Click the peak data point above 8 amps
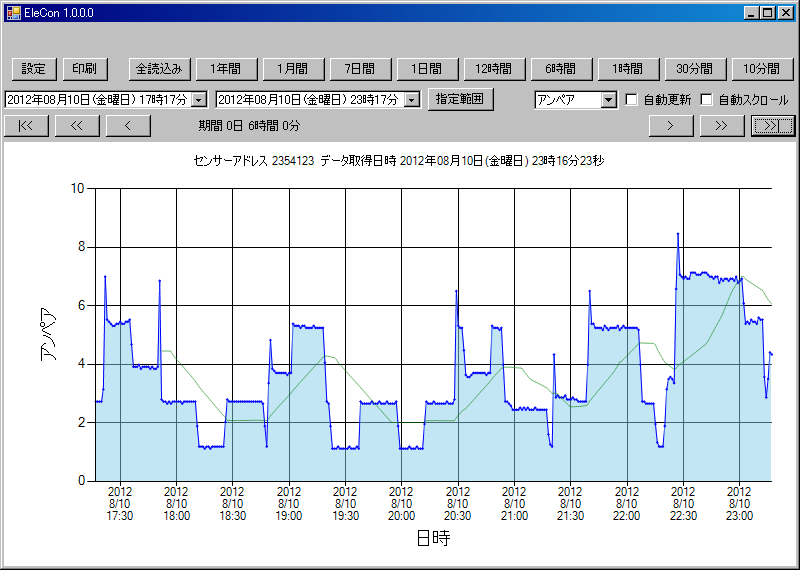 (x=678, y=234)
